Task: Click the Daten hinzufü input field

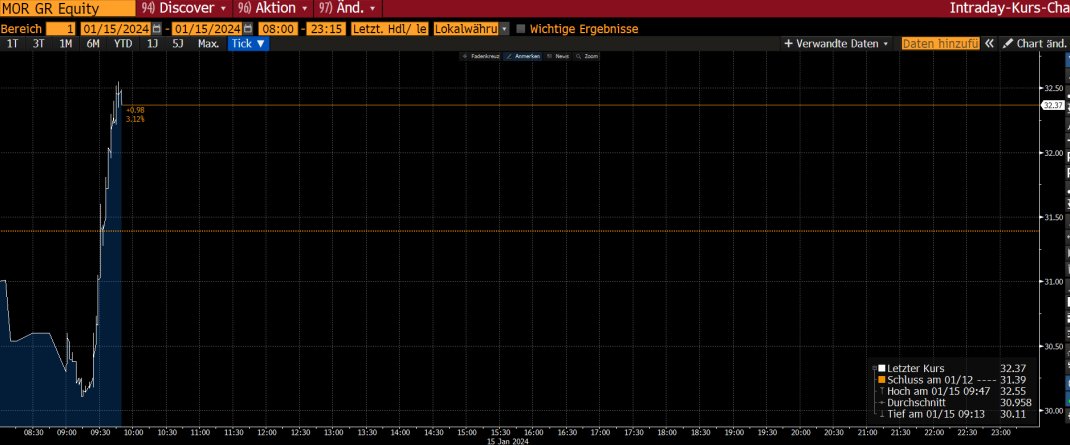Action: coord(940,44)
